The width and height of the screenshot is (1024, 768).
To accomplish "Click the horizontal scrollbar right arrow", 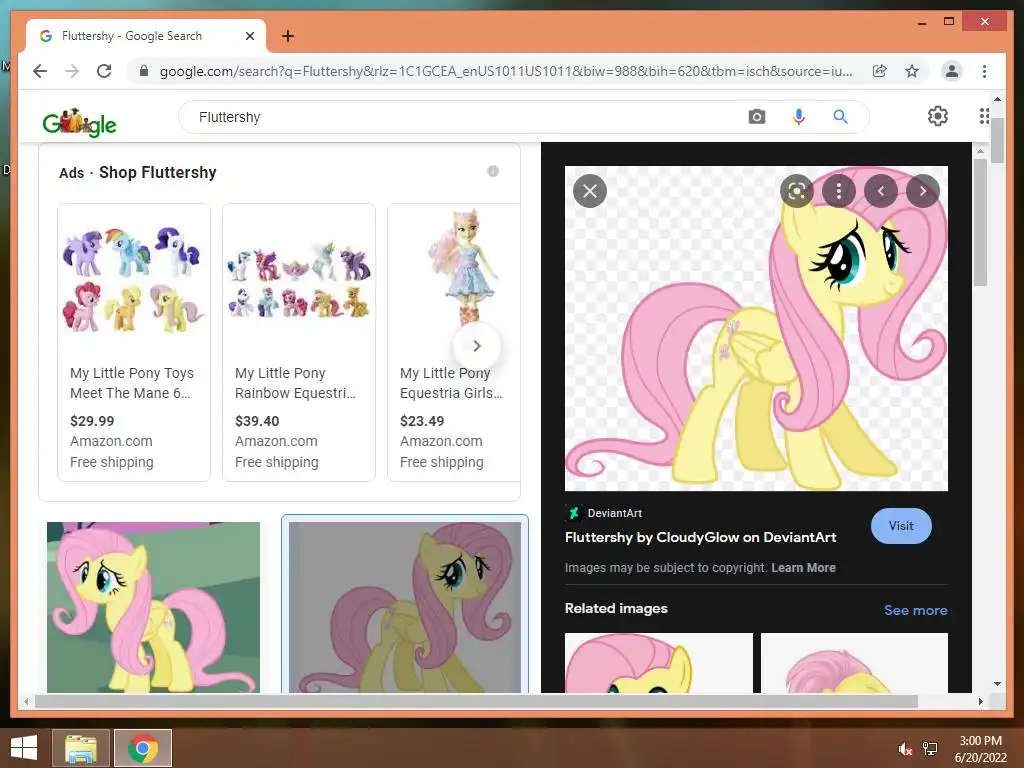I will click(x=980, y=701).
